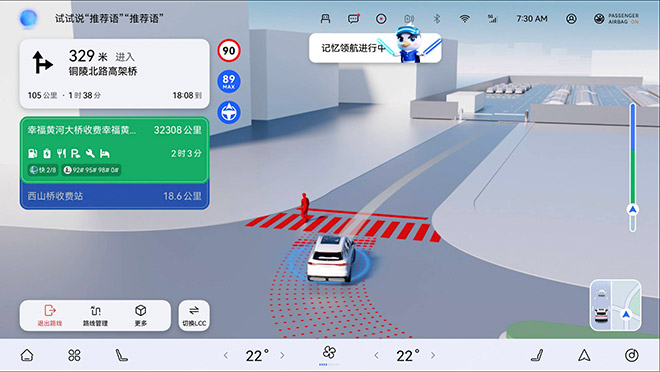The image size is (660, 372).
Task: Tap the dashcam record icon
Action: click(381, 19)
